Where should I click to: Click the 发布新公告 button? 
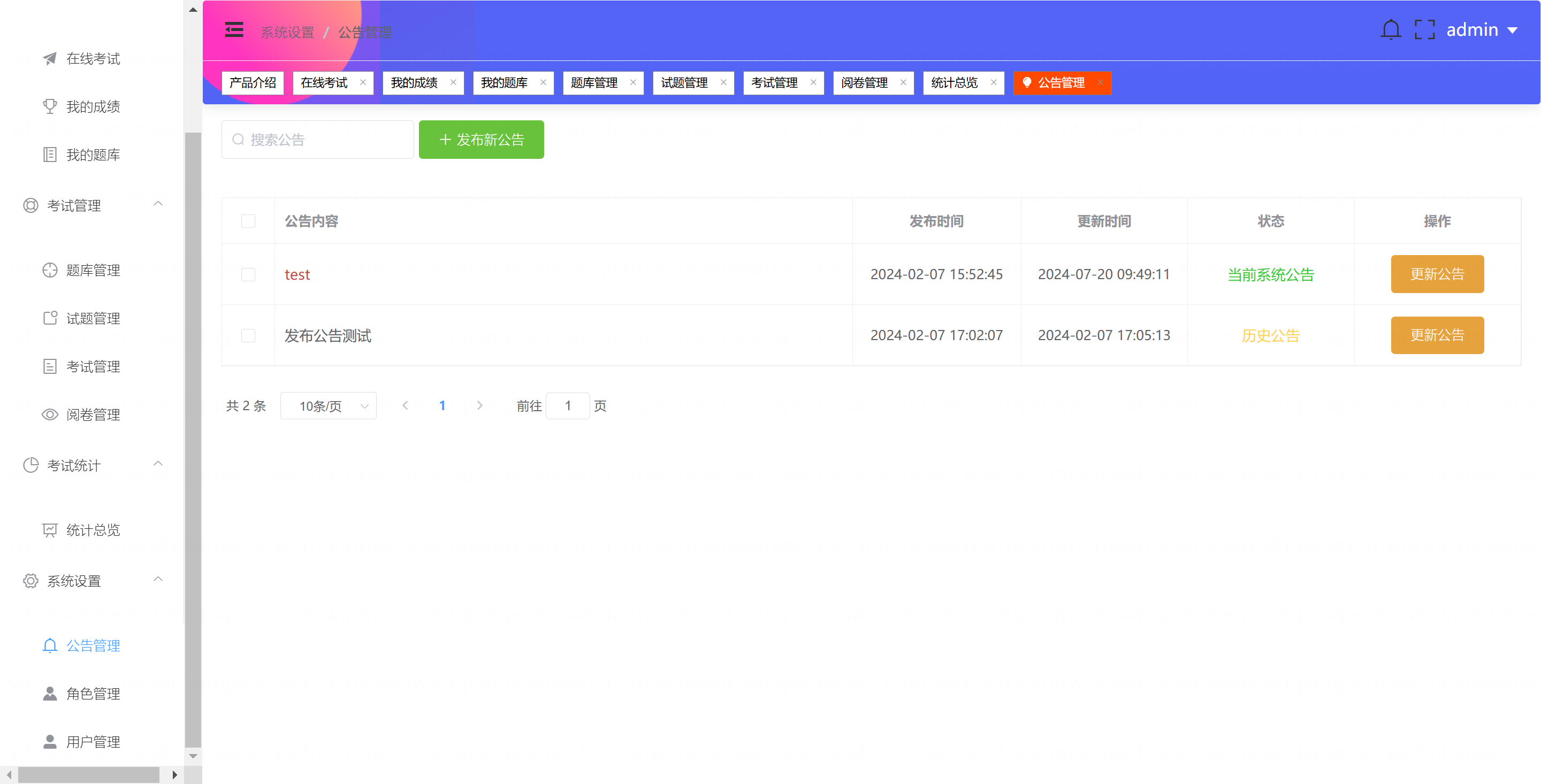tap(481, 140)
